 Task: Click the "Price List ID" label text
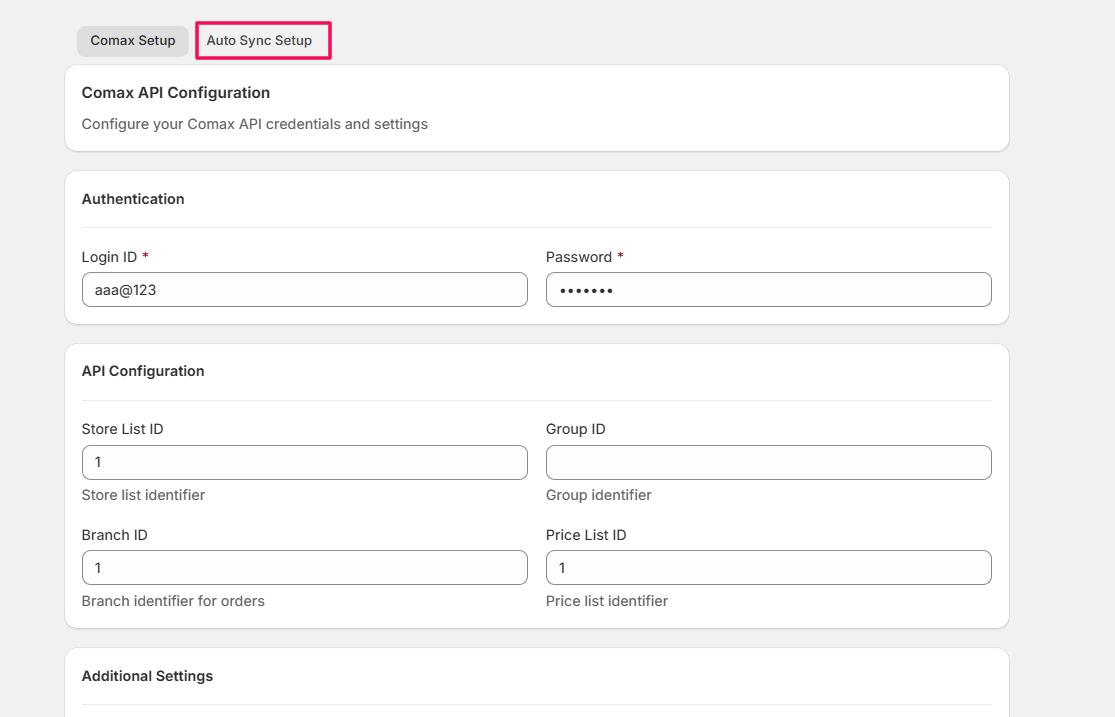[586, 535]
